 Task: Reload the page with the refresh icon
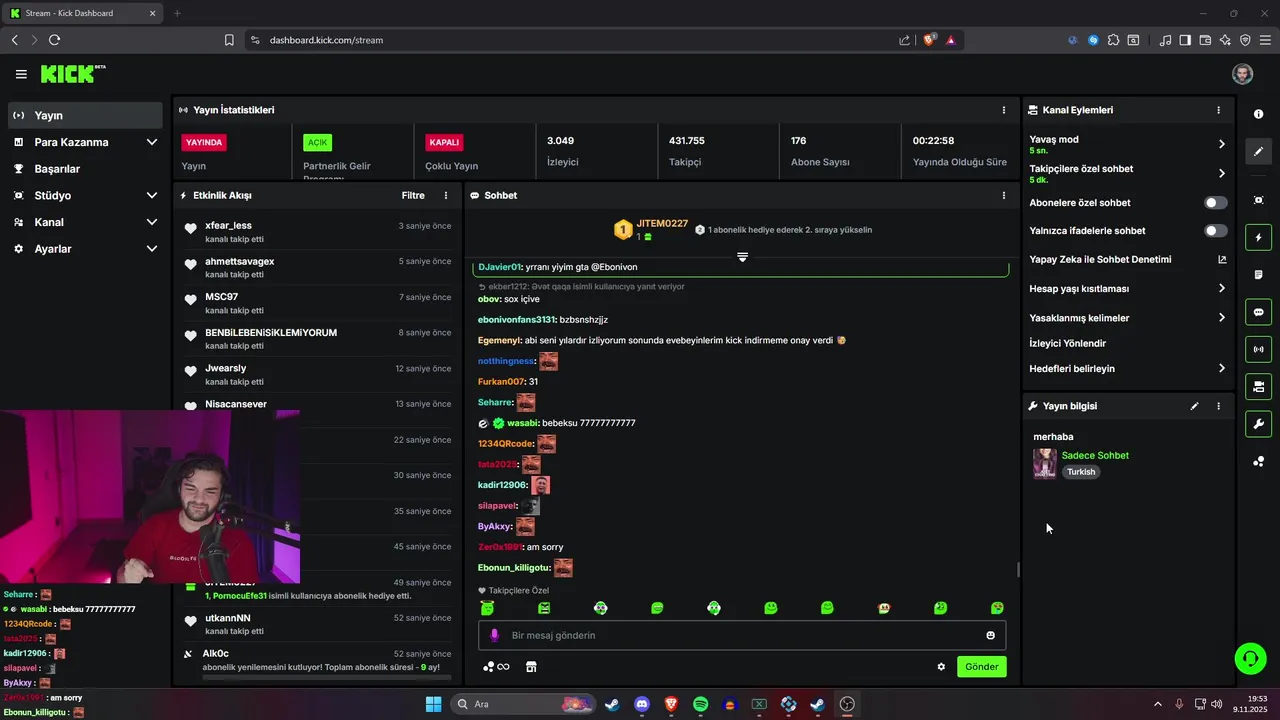54,40
